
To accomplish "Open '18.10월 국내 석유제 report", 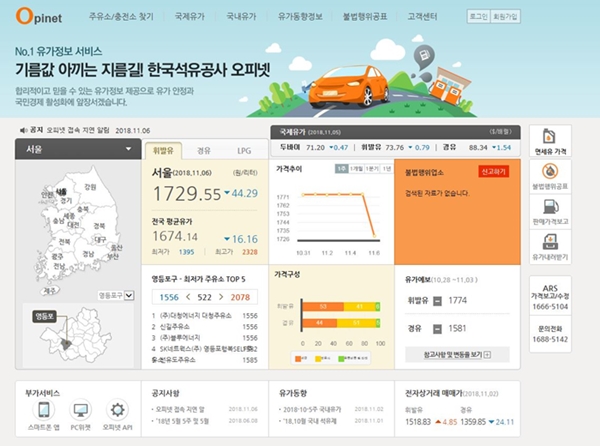I will point(310,421).
